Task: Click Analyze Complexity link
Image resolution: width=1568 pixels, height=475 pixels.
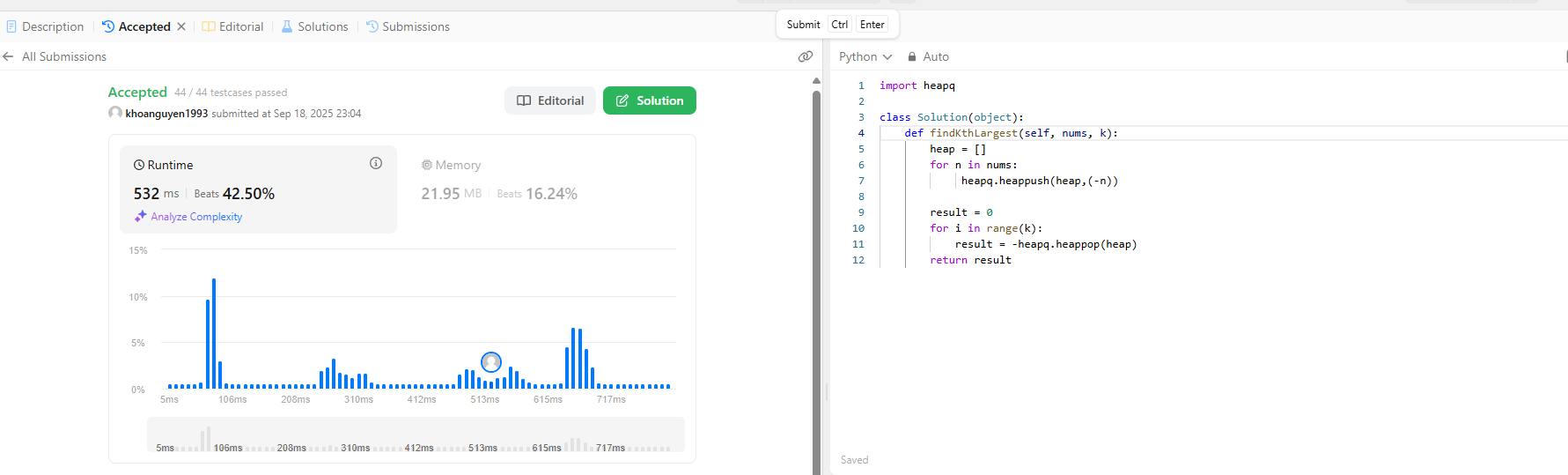Action: (x=196, y=217)
